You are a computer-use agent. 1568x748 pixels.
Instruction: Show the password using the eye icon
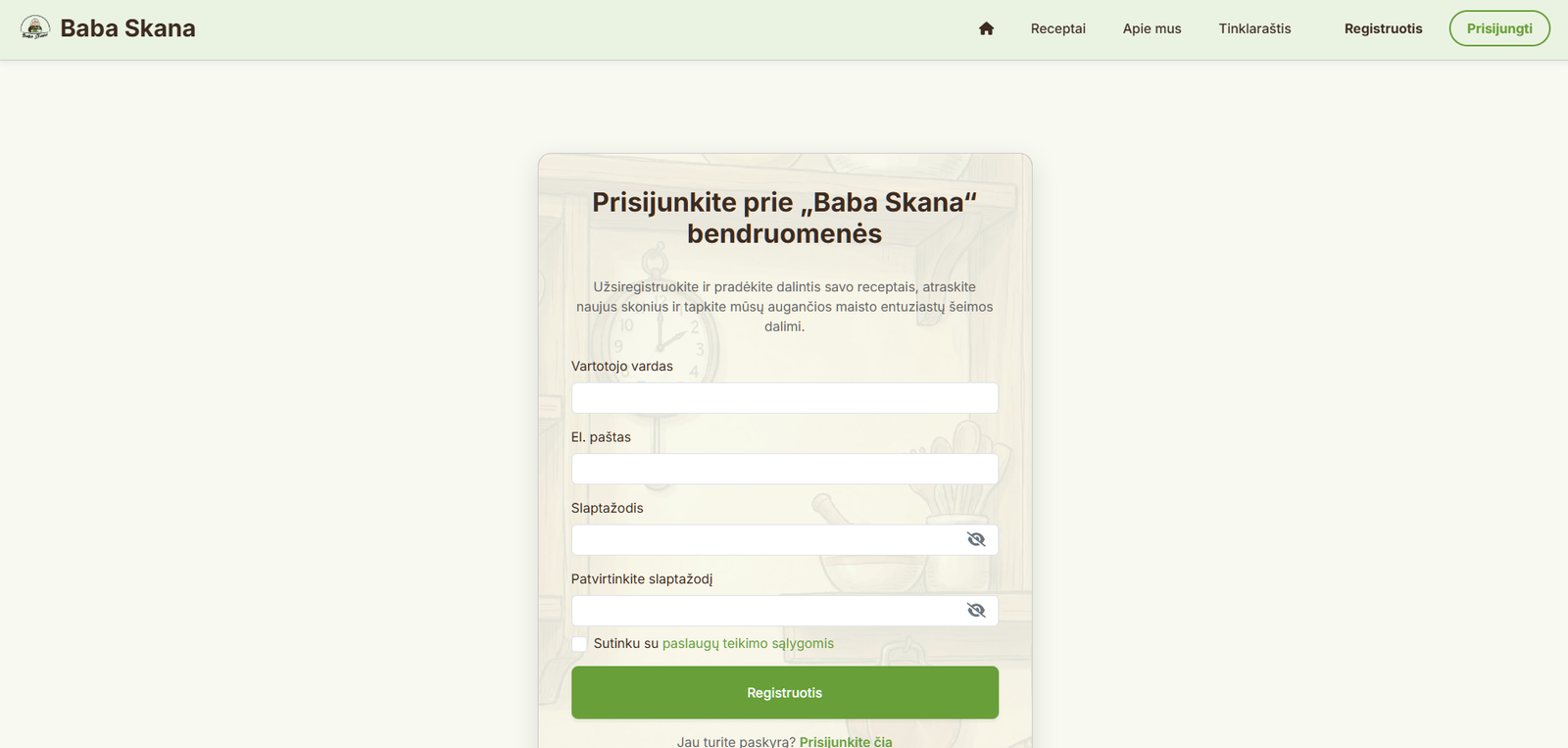click(976, 539)
